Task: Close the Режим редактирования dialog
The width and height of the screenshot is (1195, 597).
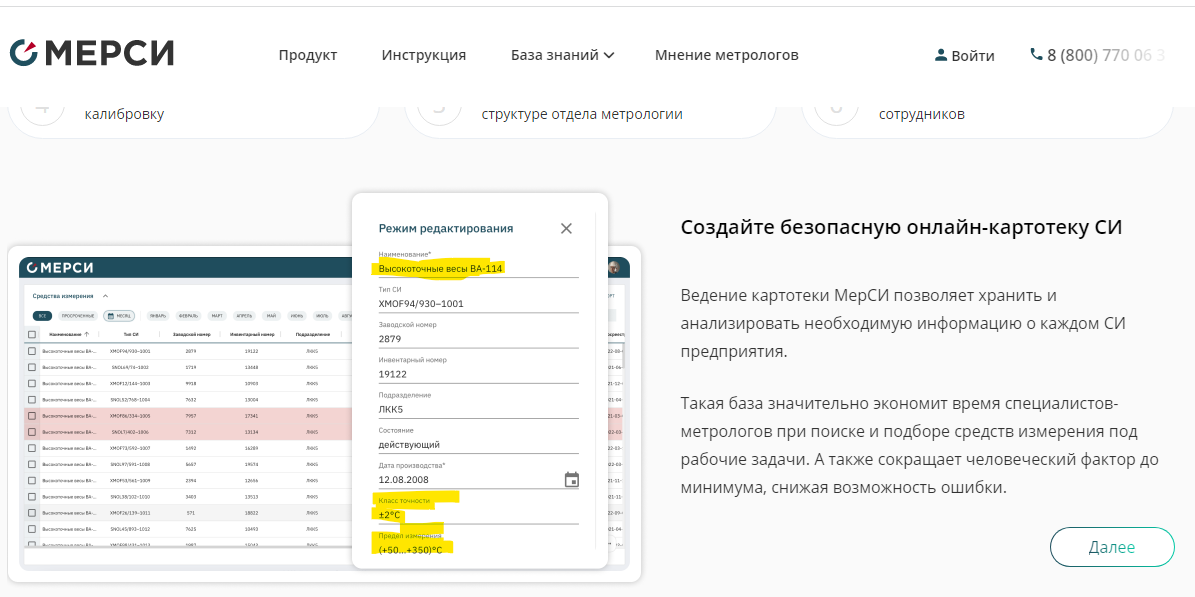Action: [566, 228]
